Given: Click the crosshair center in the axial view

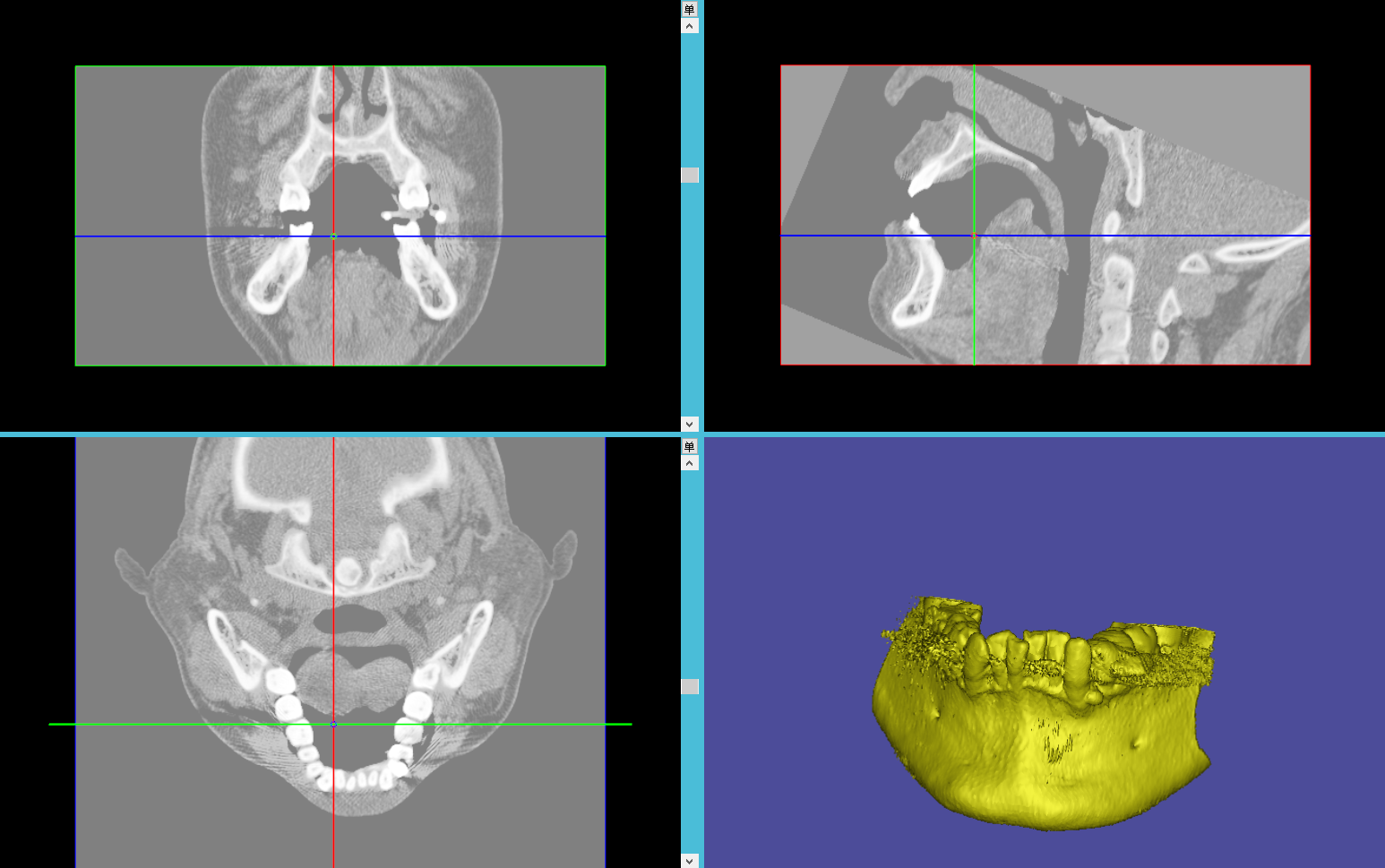Looking at the screenshot, I should (333, 724).
